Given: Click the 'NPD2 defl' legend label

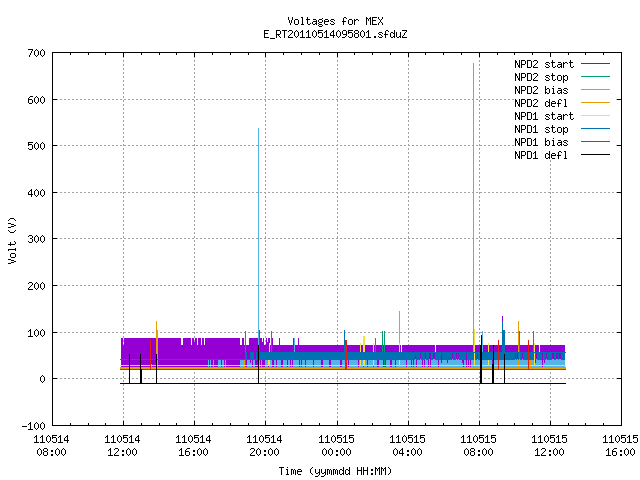Looking at the screenshot, I should pyautogui.click(x=541, y=103).
